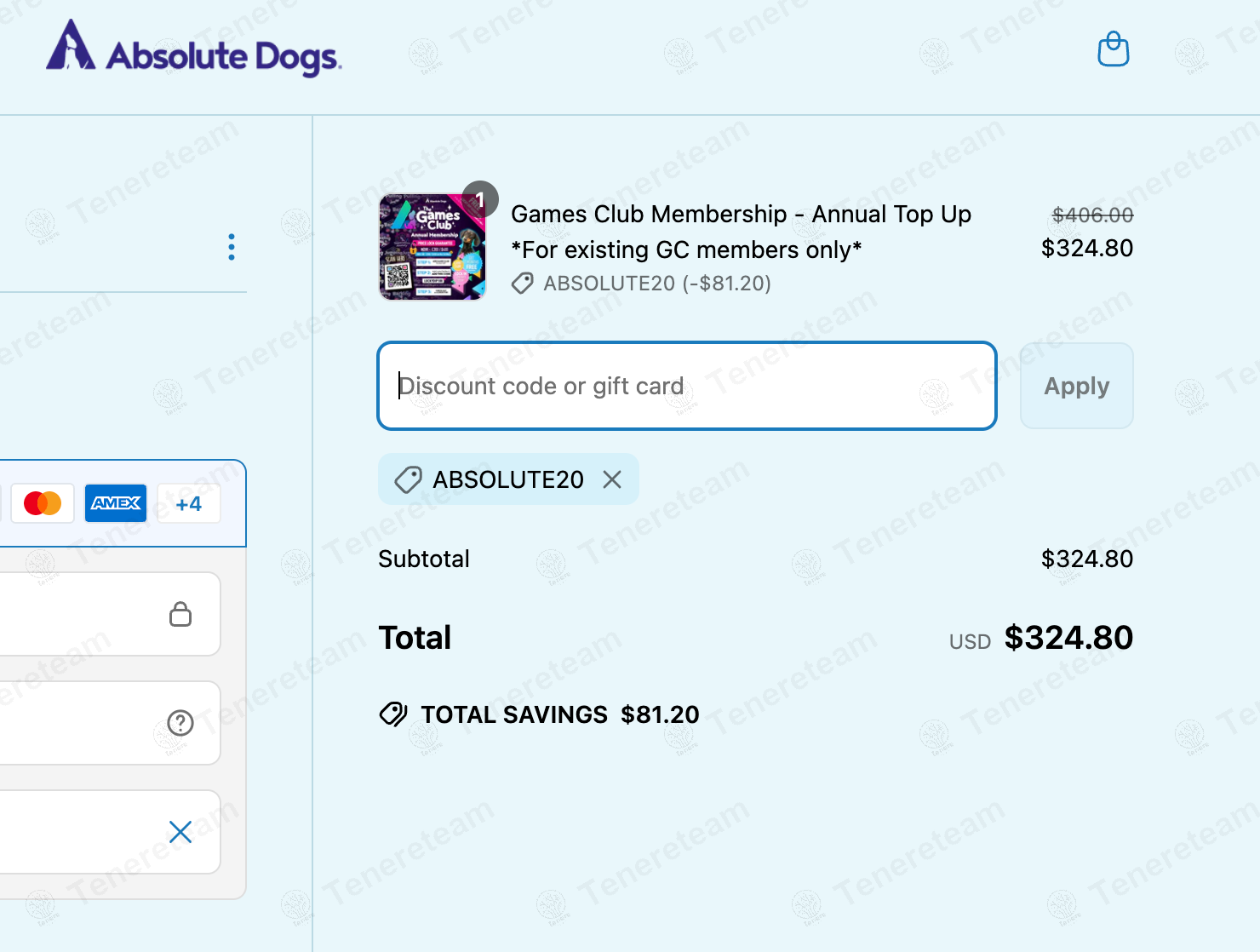Click the bold USD $324.80 total amount
This screenshot has width=1260, height=952.
click(1068, 638)
